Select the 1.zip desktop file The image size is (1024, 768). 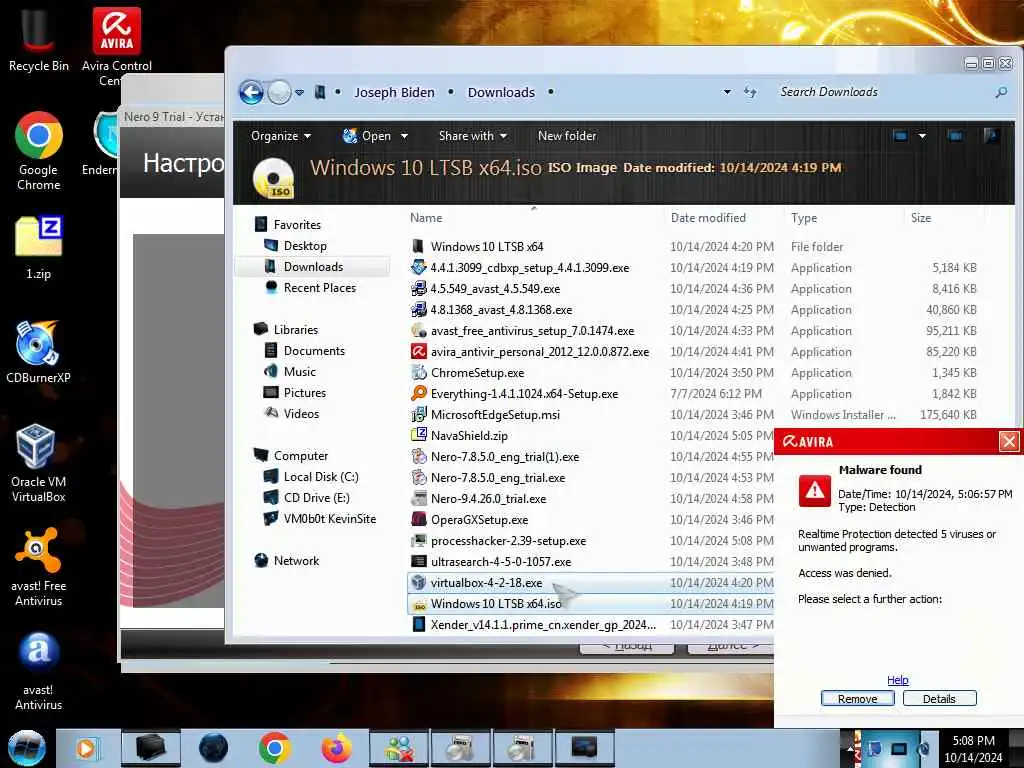pos(39,247)
